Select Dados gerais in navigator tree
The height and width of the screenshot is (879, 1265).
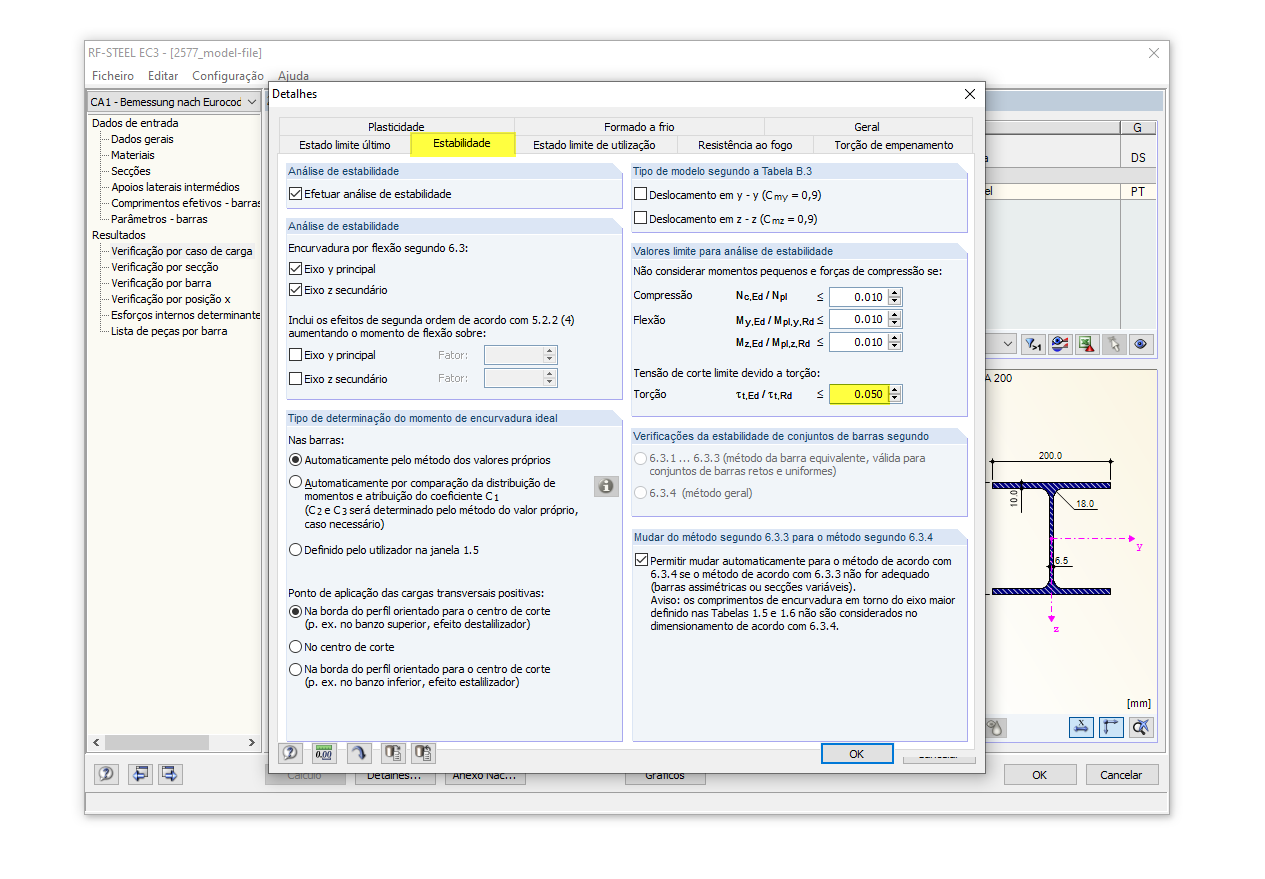coord(142,139)
